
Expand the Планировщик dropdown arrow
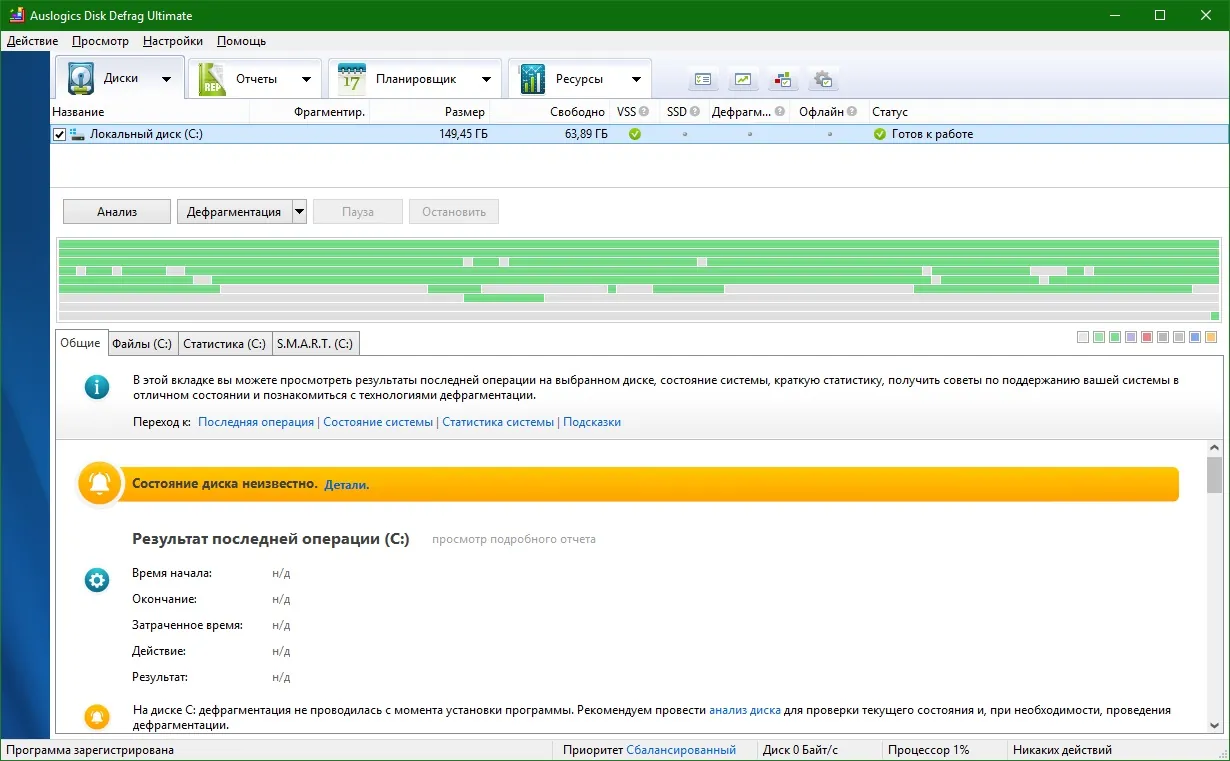click(487, 79)
